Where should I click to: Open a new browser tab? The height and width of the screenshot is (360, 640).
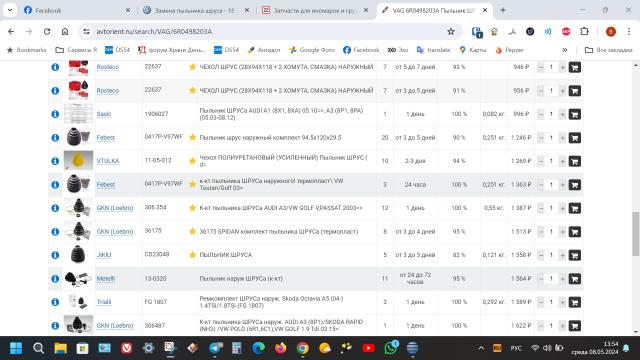[x=503, y=10]
